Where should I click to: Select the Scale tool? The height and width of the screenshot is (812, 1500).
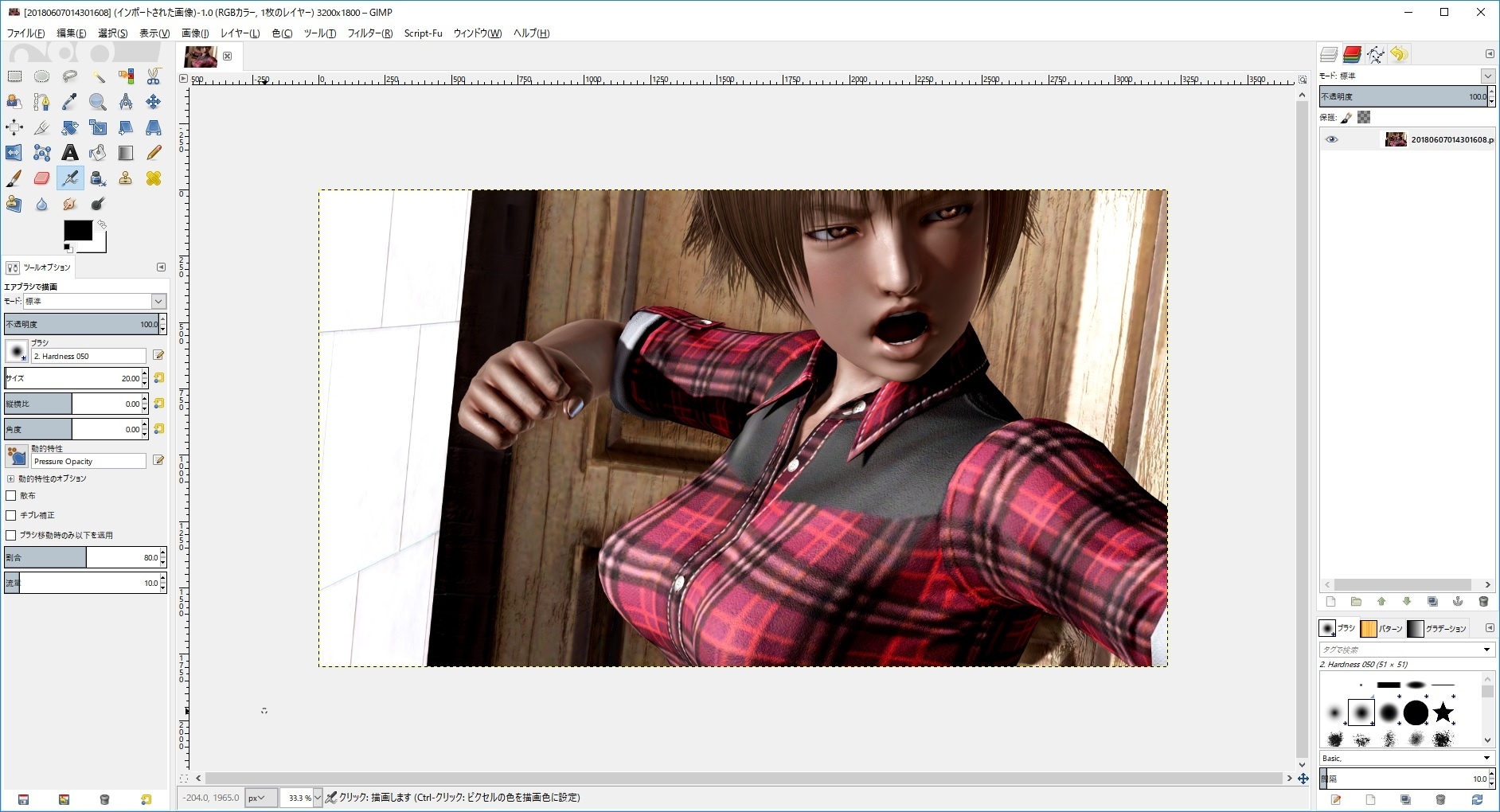98,127
